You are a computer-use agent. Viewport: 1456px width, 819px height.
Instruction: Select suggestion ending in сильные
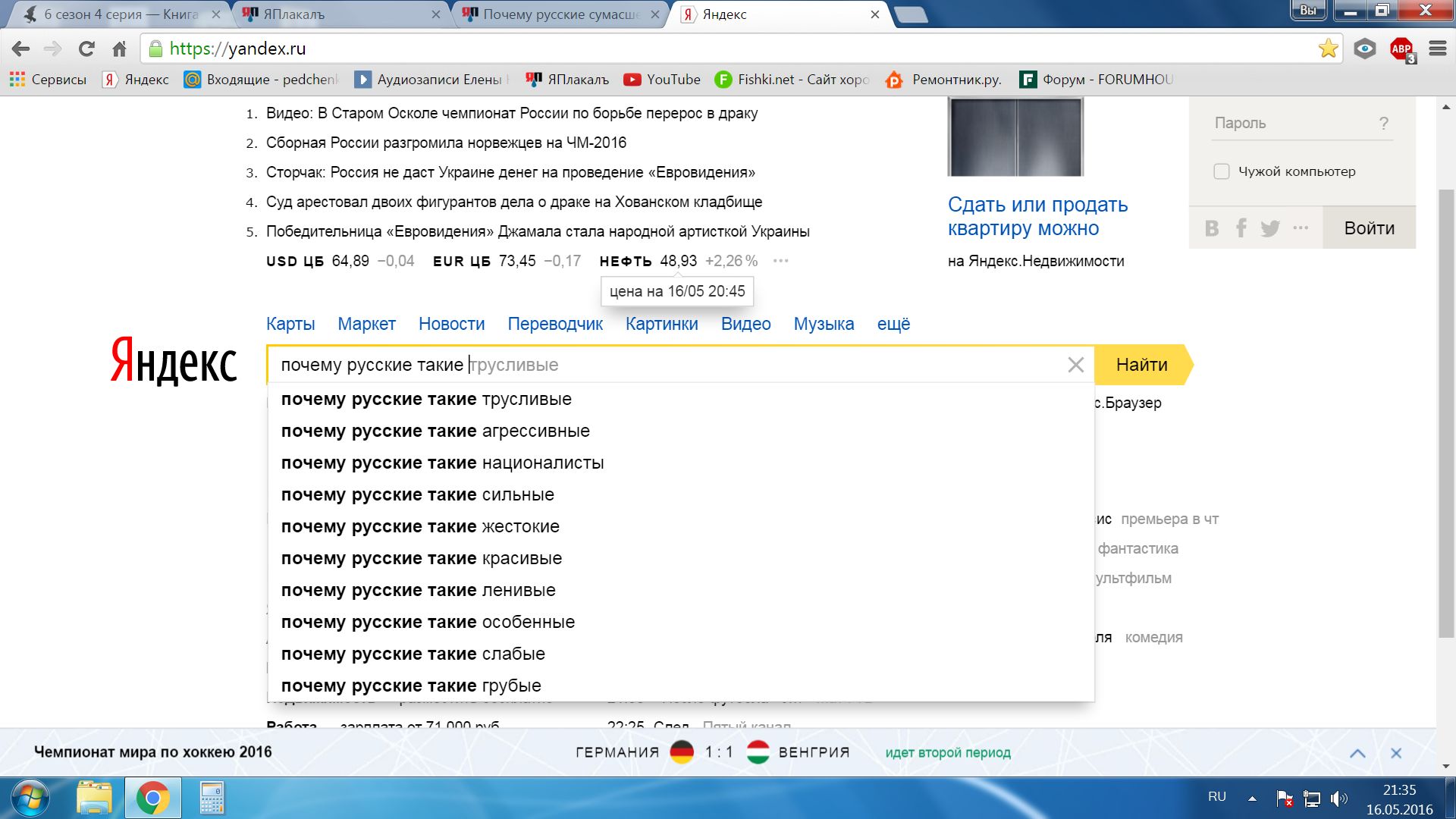681,494
